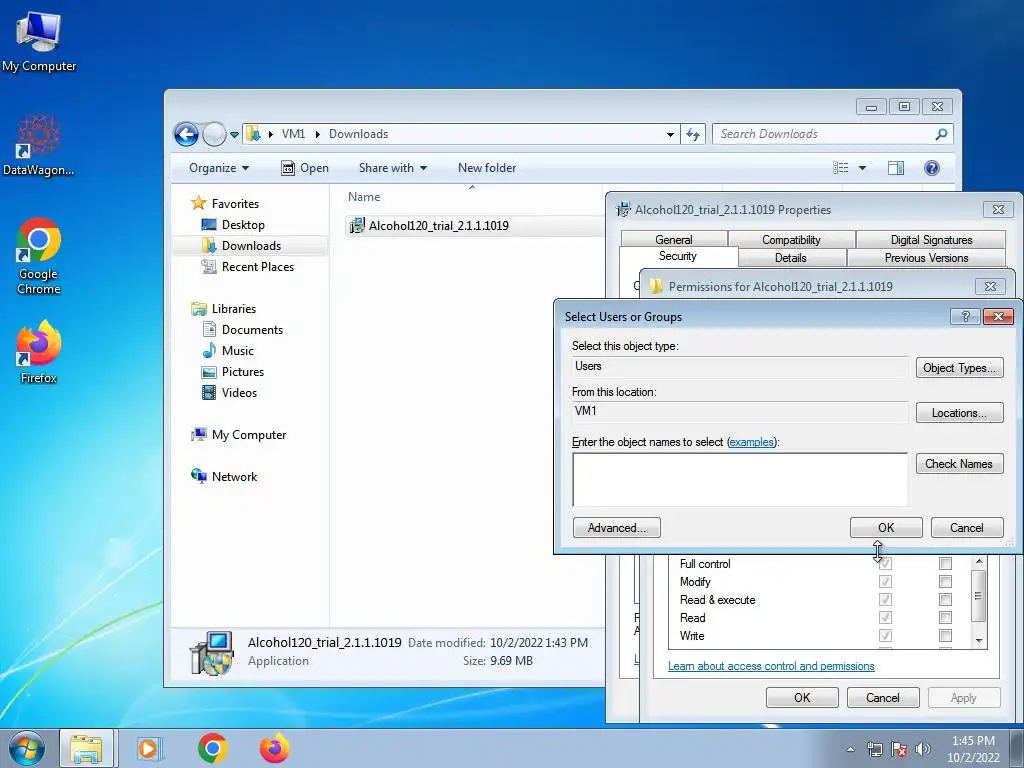Click the Network icon in navigation pane
The image size is (1024, 768).
point(199,476)
